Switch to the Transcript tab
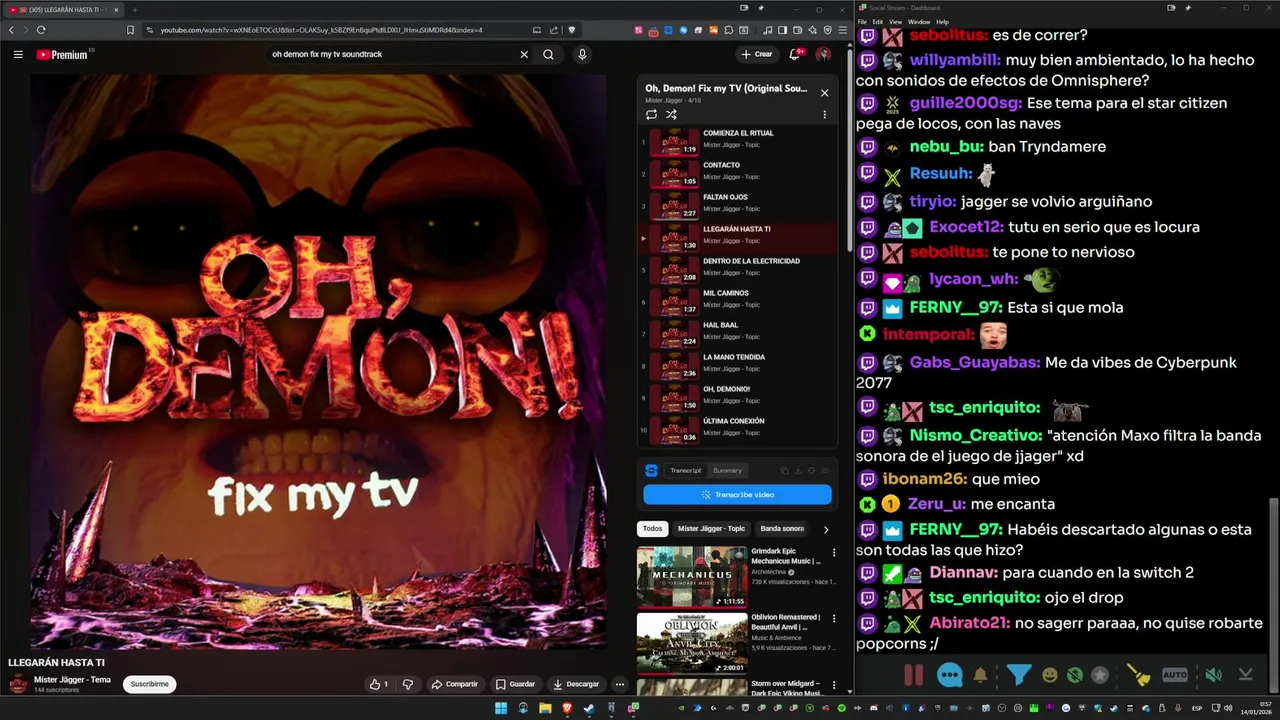Viewport: 1280px width, 720px height. click(x=686, y=471)
